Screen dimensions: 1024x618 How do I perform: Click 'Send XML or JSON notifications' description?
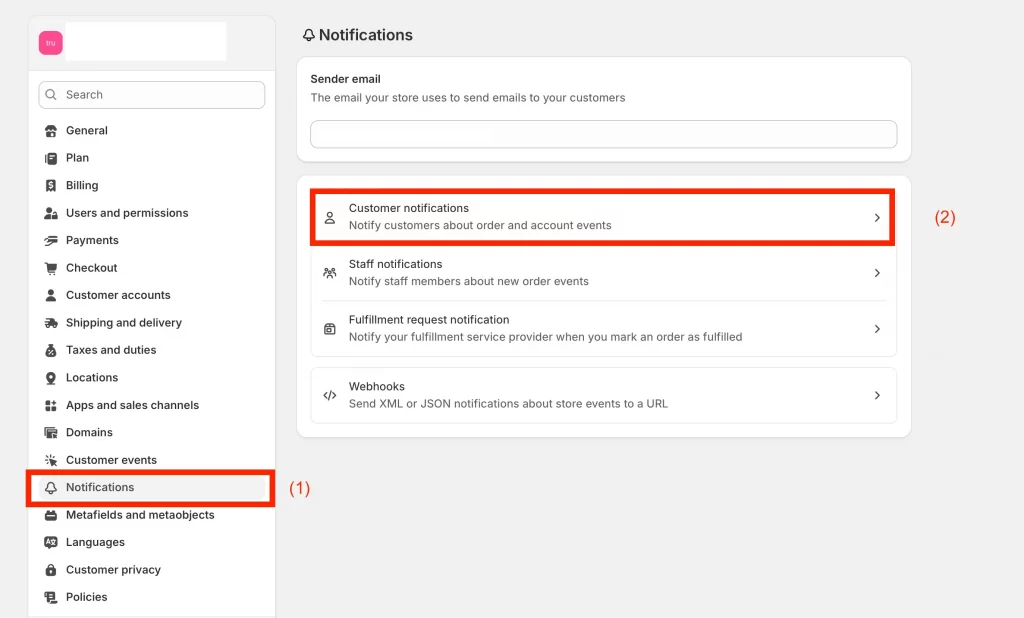[x=508, y=404]
